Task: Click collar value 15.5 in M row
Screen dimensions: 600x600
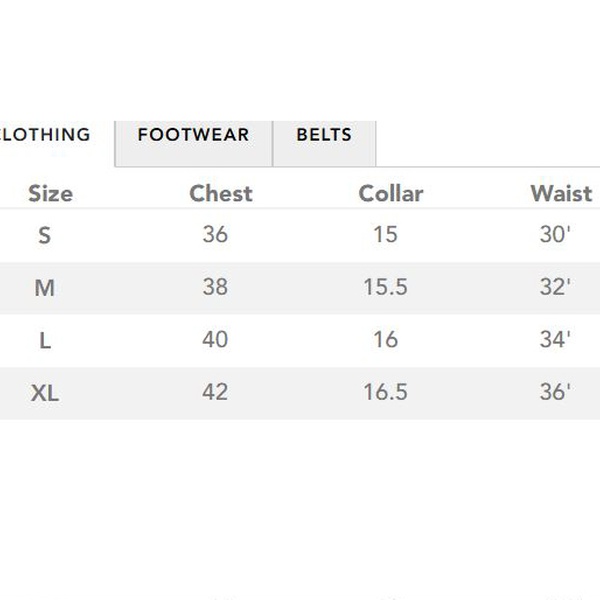Action: pos(385,288)
